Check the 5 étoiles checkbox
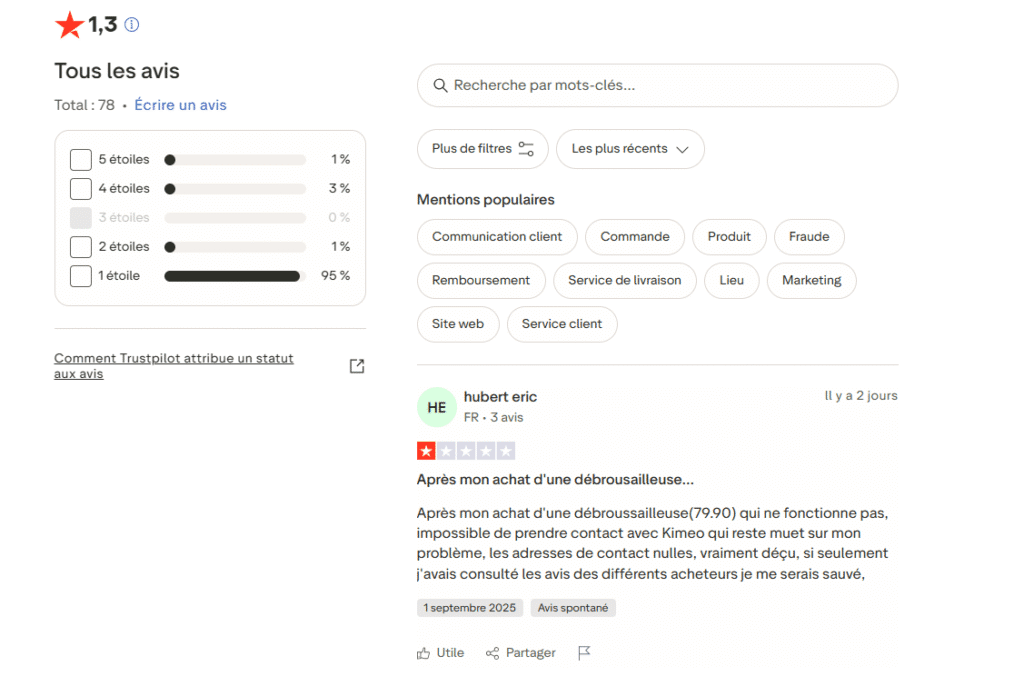 pos(81,160)
